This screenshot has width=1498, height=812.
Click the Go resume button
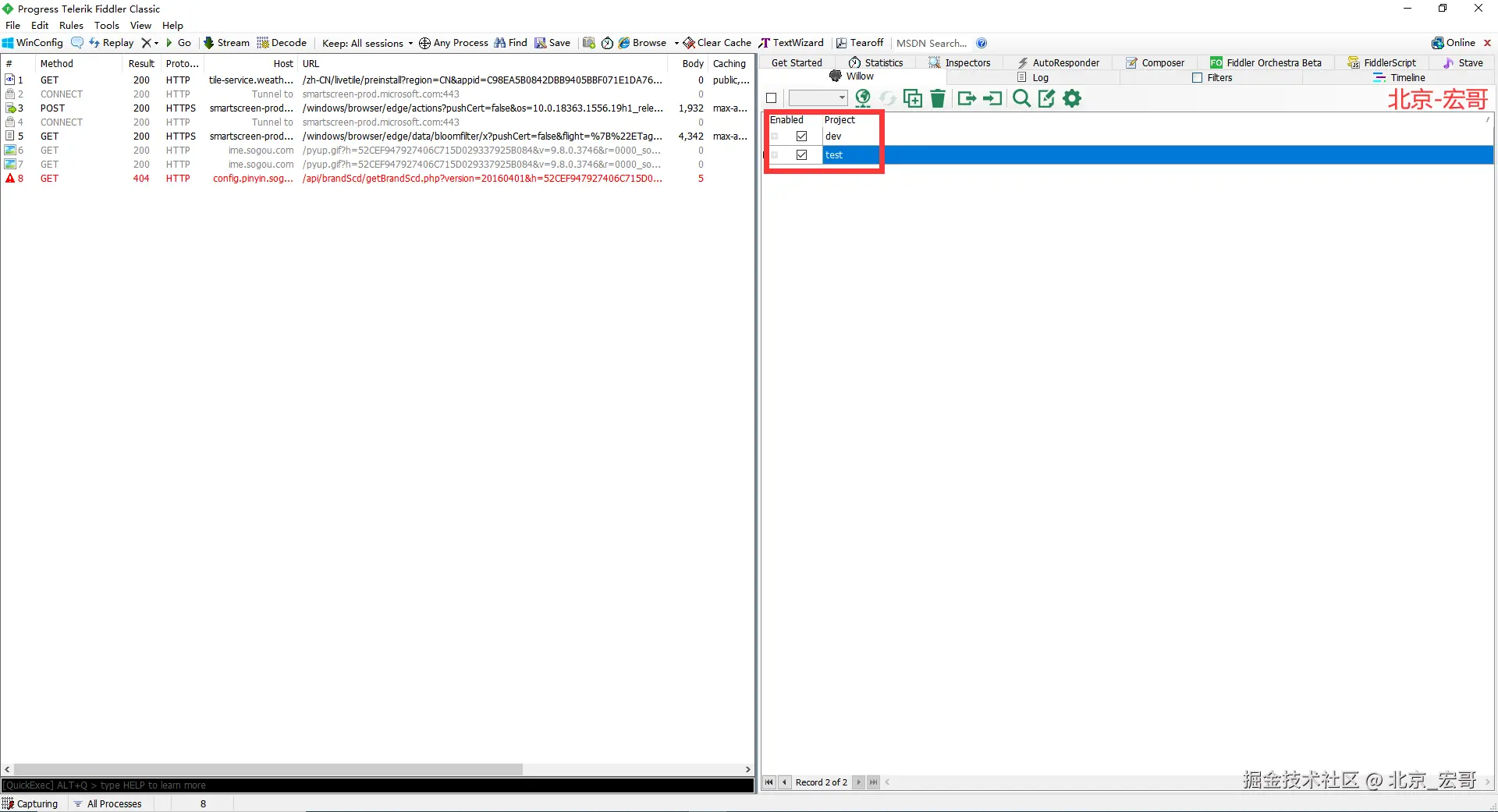pos(179,43)
